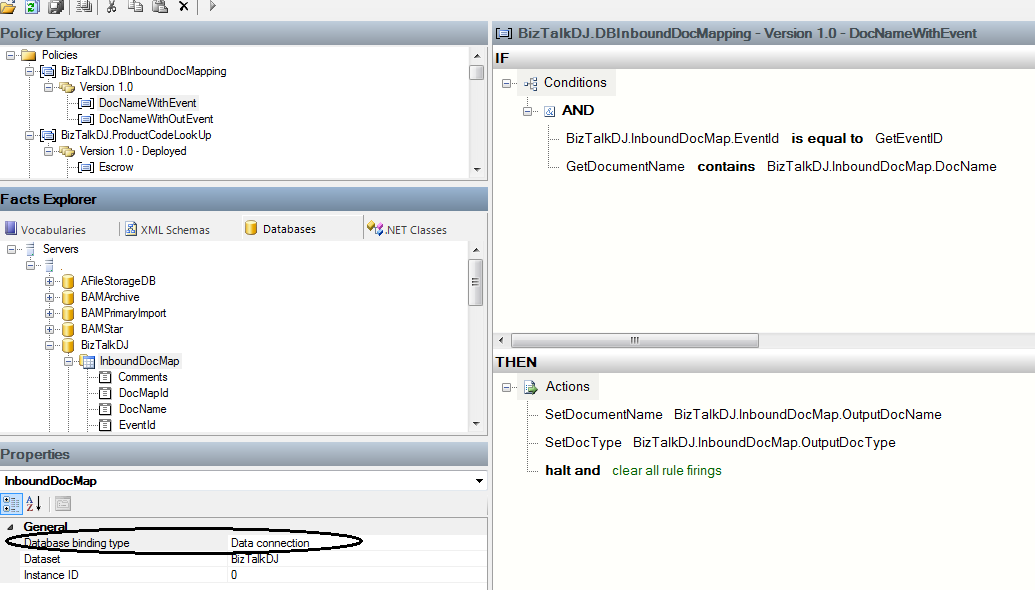Toggle categorized view in the Properties panel
The image size is (1035, 590).
point(12,504)
